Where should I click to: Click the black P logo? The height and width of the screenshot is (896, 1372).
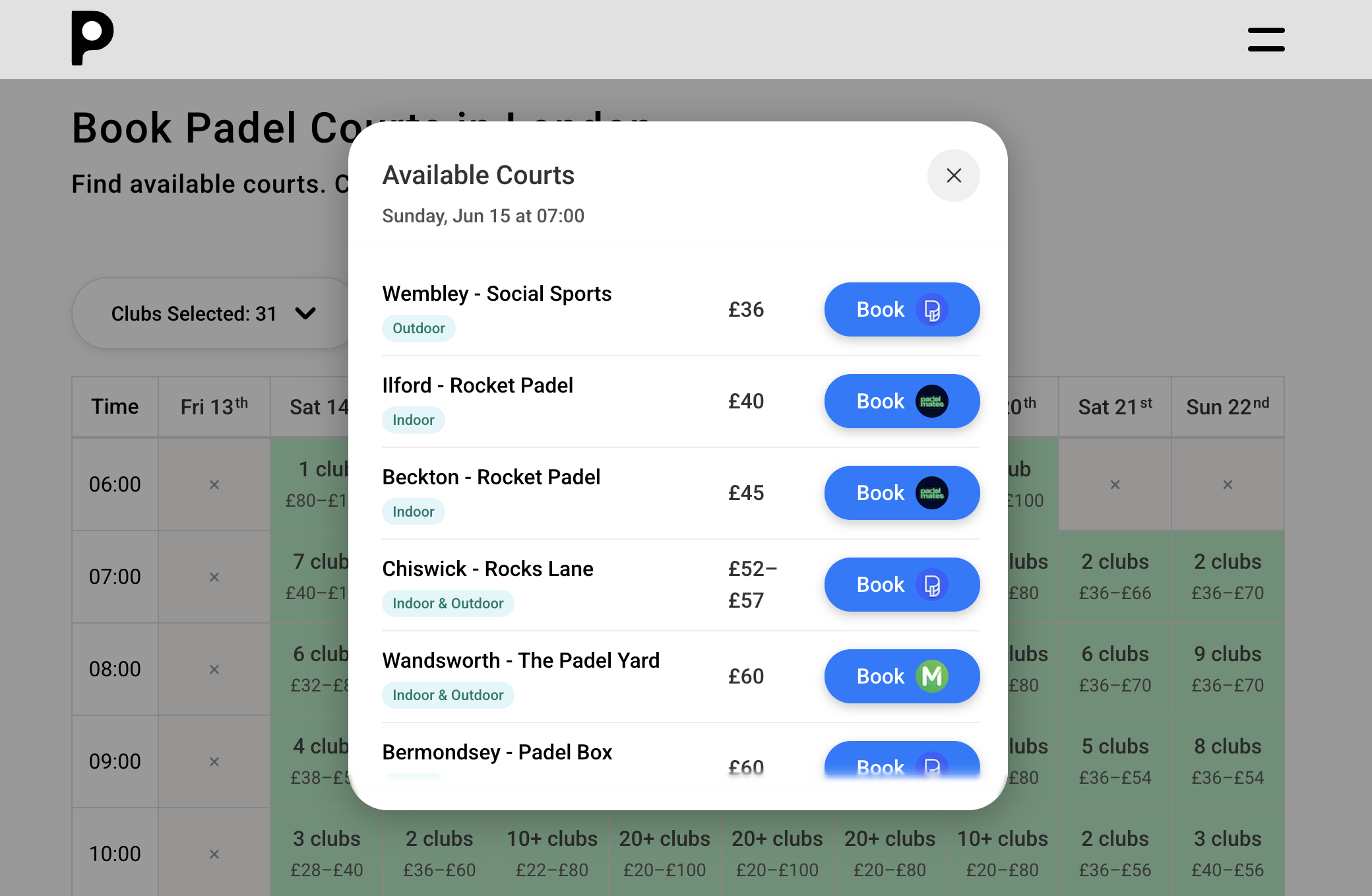coord(92,38)
